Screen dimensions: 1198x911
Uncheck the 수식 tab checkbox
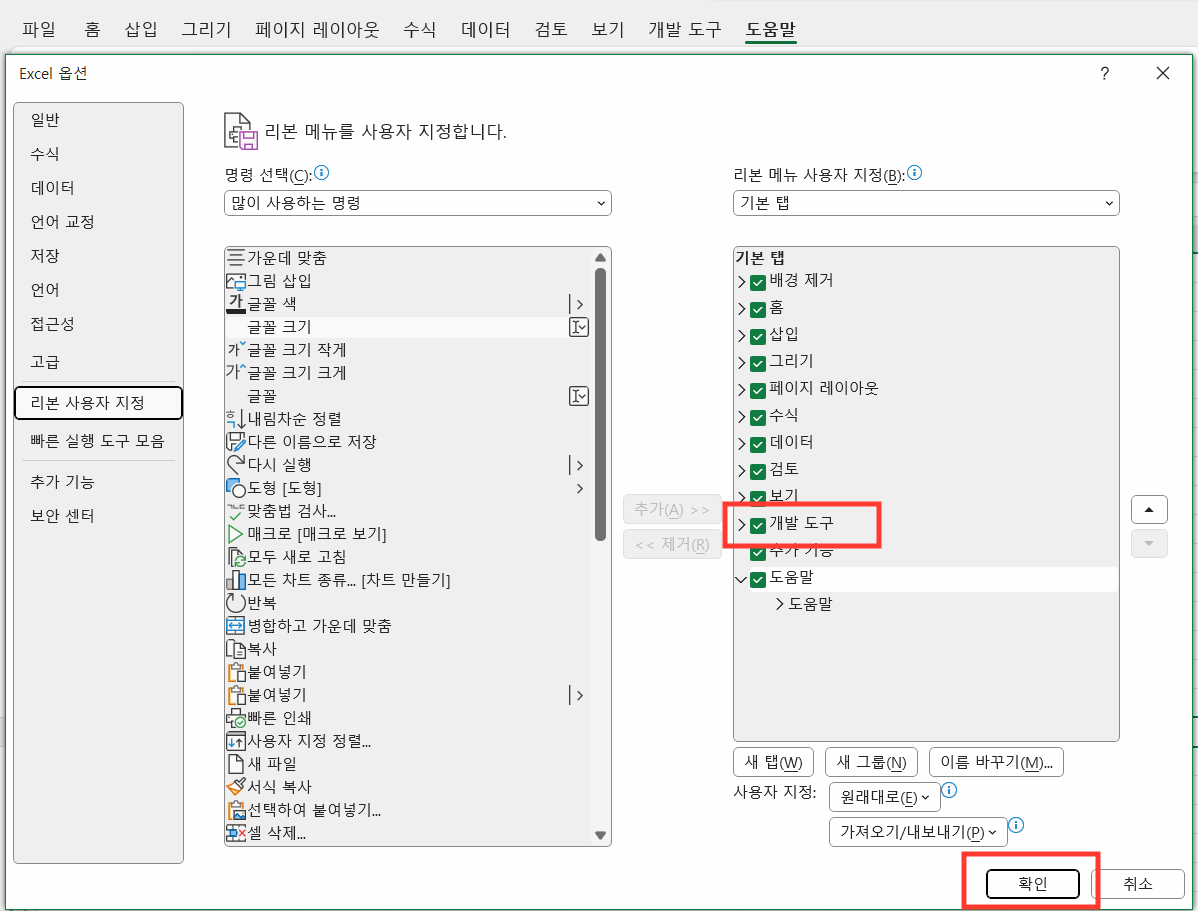pyautogui.click(x=758, y=417)
